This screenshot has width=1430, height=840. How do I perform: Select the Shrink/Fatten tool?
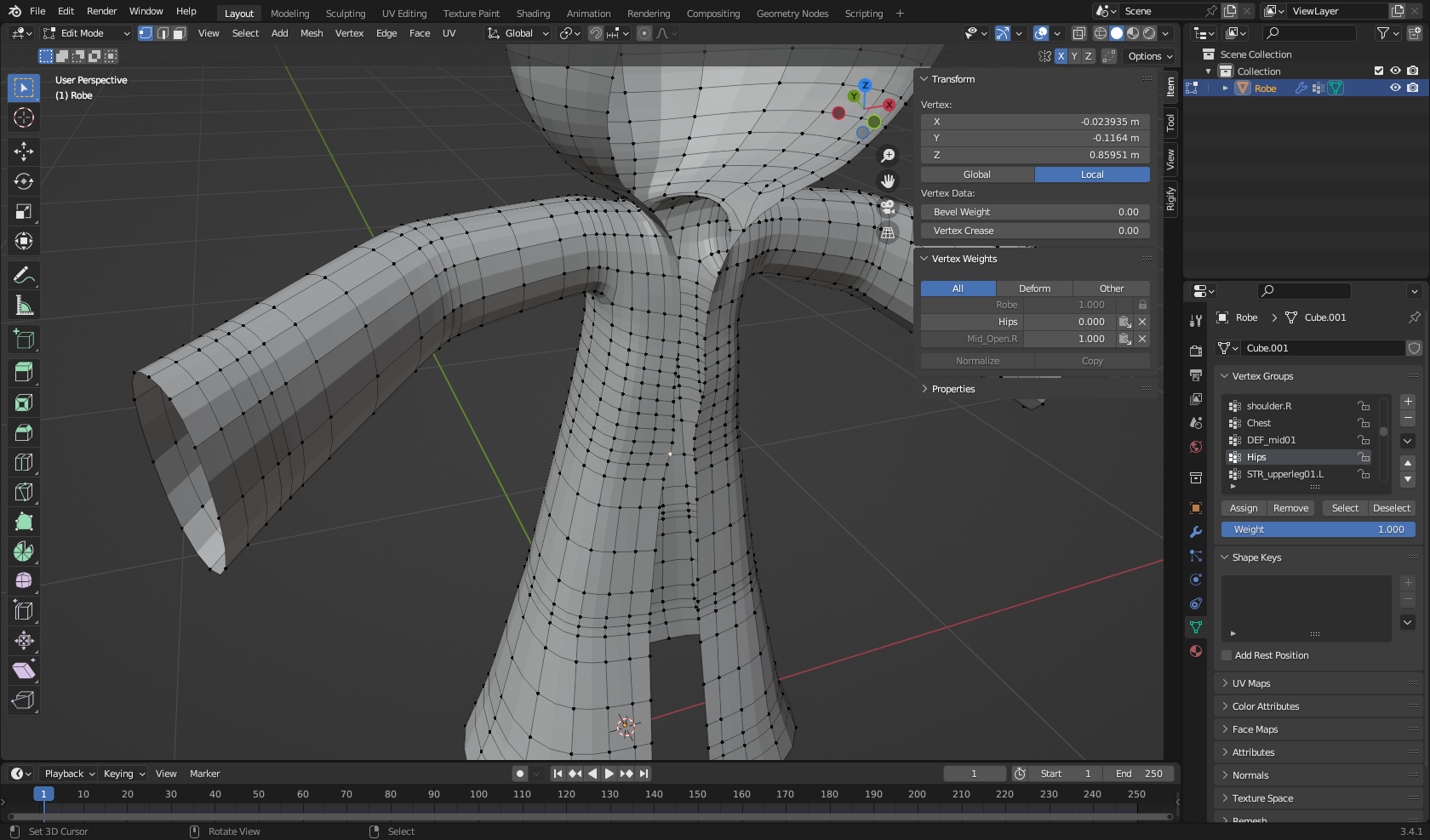pyautogui.click(x=24, y=641)
